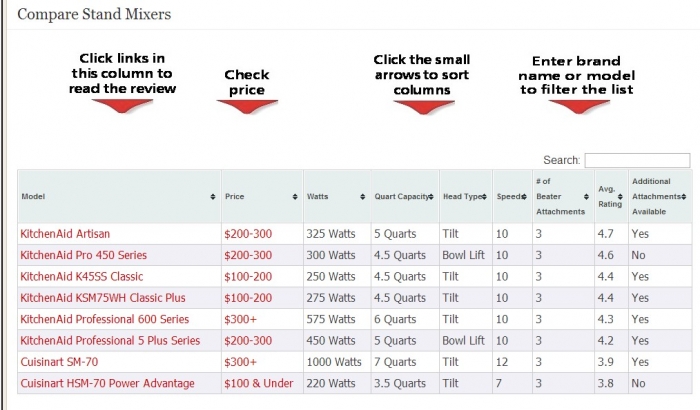
Task: Open KitchenAid Pro 450 Series review
Action: 83,255
